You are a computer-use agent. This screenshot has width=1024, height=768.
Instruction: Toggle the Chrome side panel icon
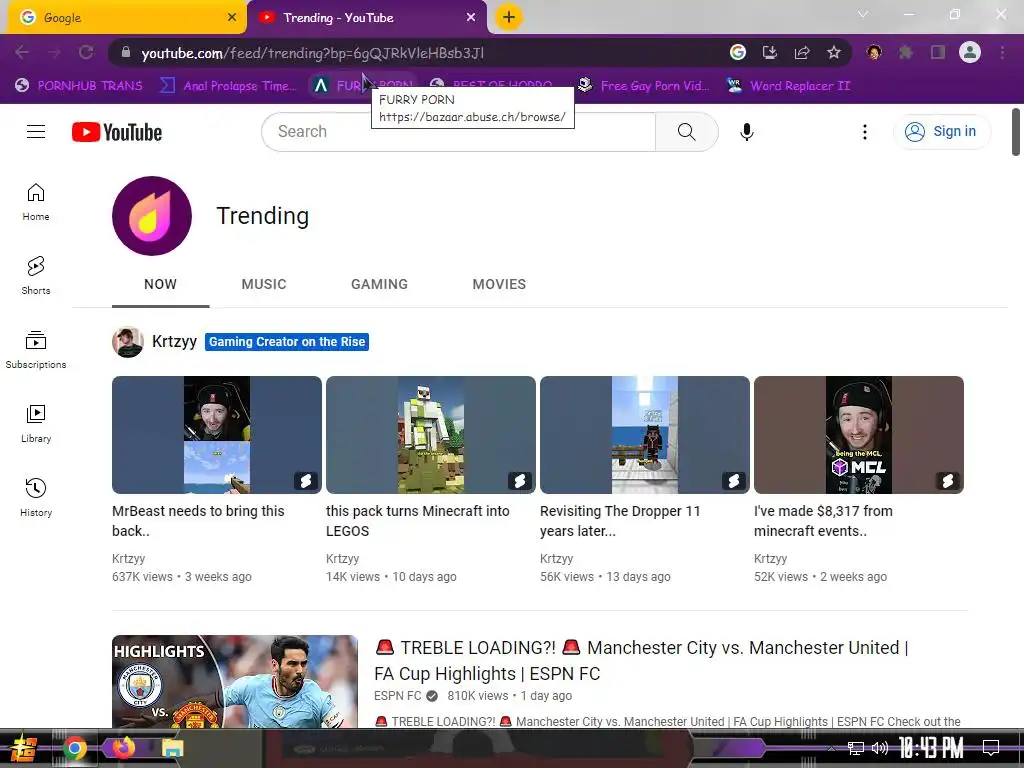point(938,52)
